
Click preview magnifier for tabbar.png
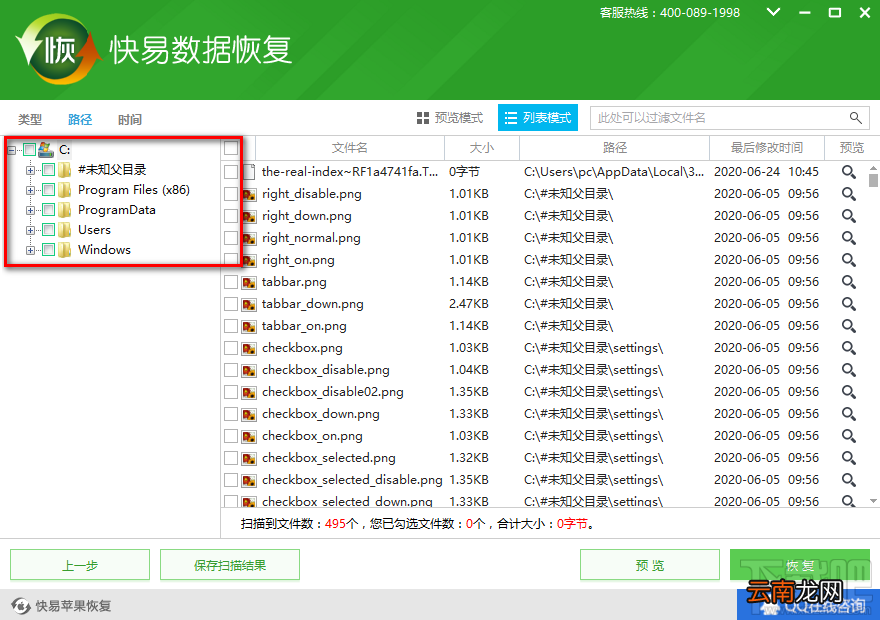[x=849, y=282]
